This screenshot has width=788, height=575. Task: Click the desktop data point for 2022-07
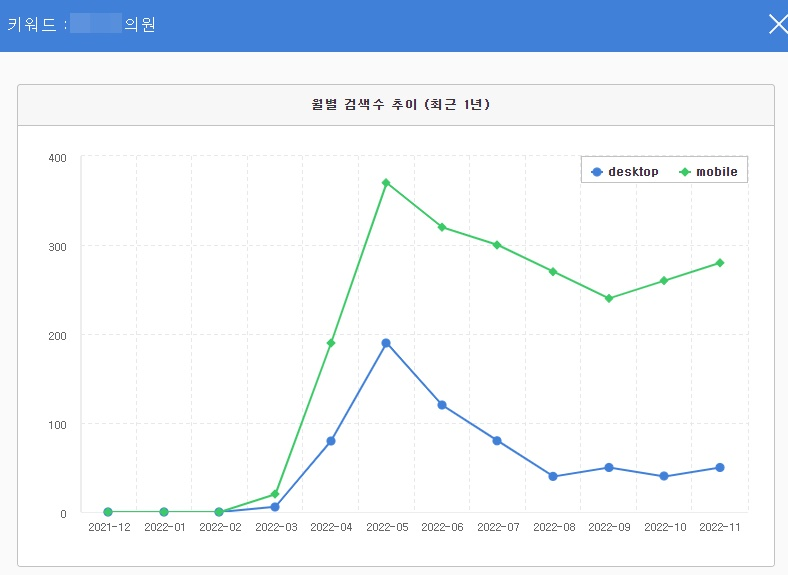tap(497, 441)
